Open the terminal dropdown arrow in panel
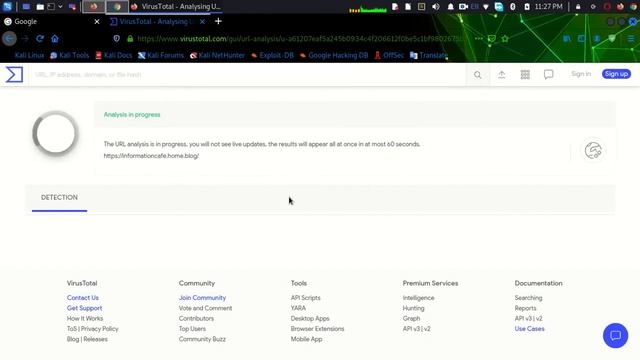 click(x=60, y=7)
